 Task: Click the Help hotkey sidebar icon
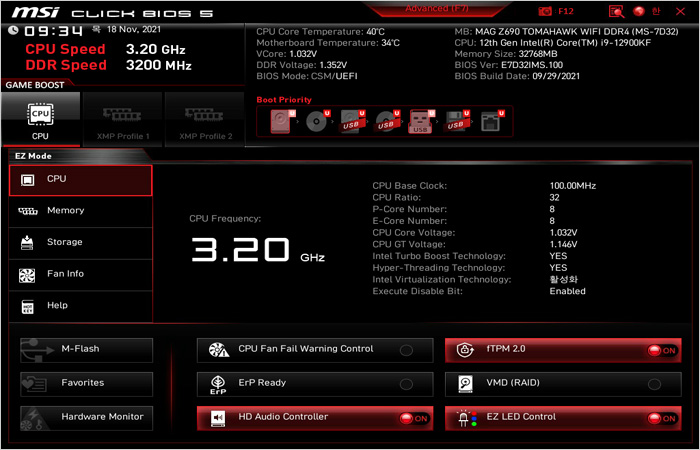coord(28,307)
